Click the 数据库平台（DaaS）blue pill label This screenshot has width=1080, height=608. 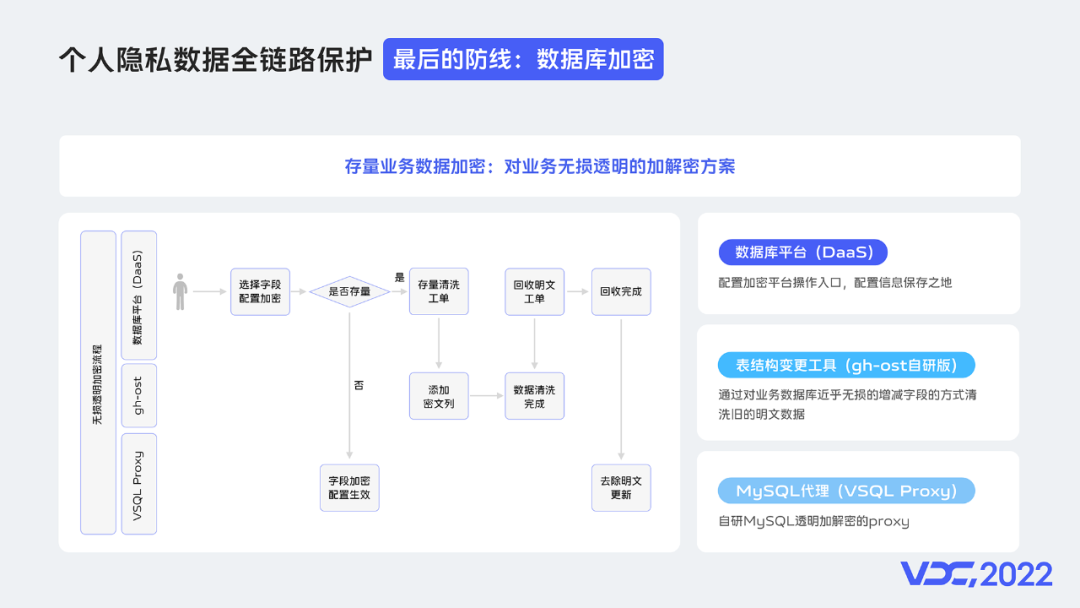click(803, 252)
